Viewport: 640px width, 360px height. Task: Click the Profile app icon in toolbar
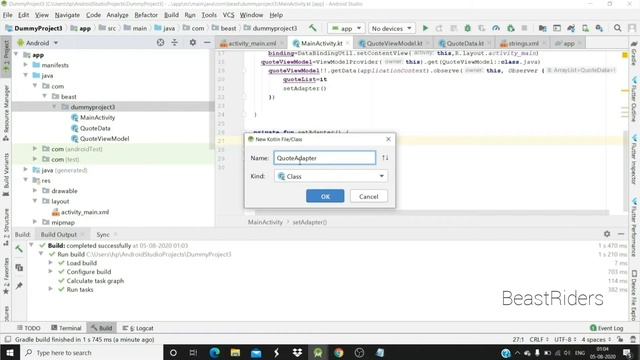coord(496,28)
